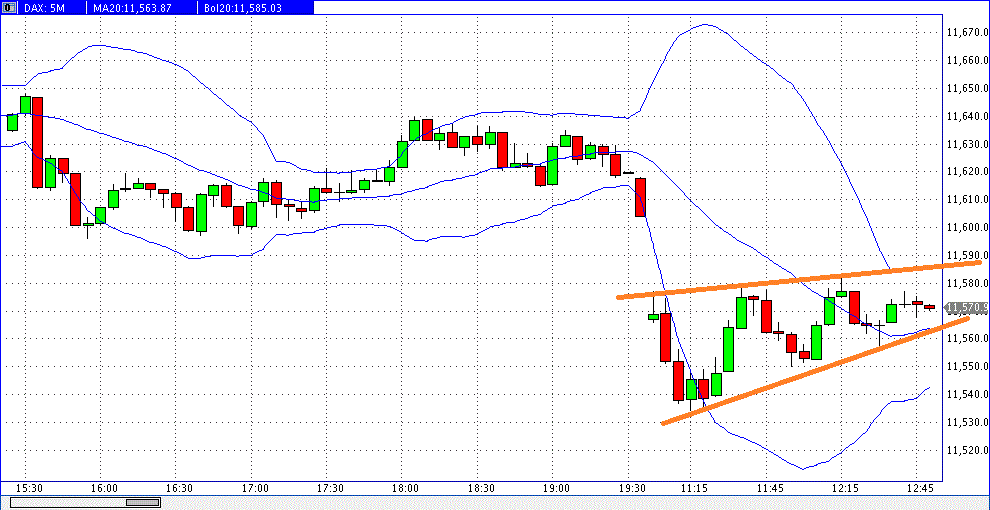This screenshot has height=510, width=990.
Task: Click the 11,640.0 price axis label
Action: pyautogui.click(x=967, y=116)
